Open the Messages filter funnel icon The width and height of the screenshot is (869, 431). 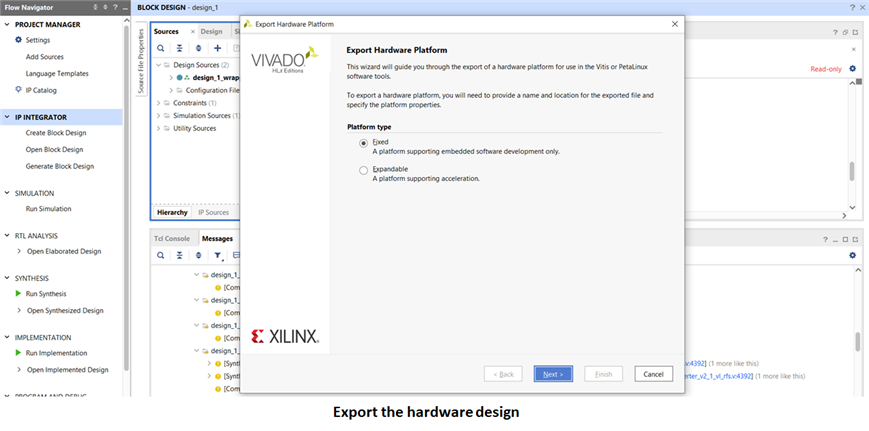coord(218,255)
